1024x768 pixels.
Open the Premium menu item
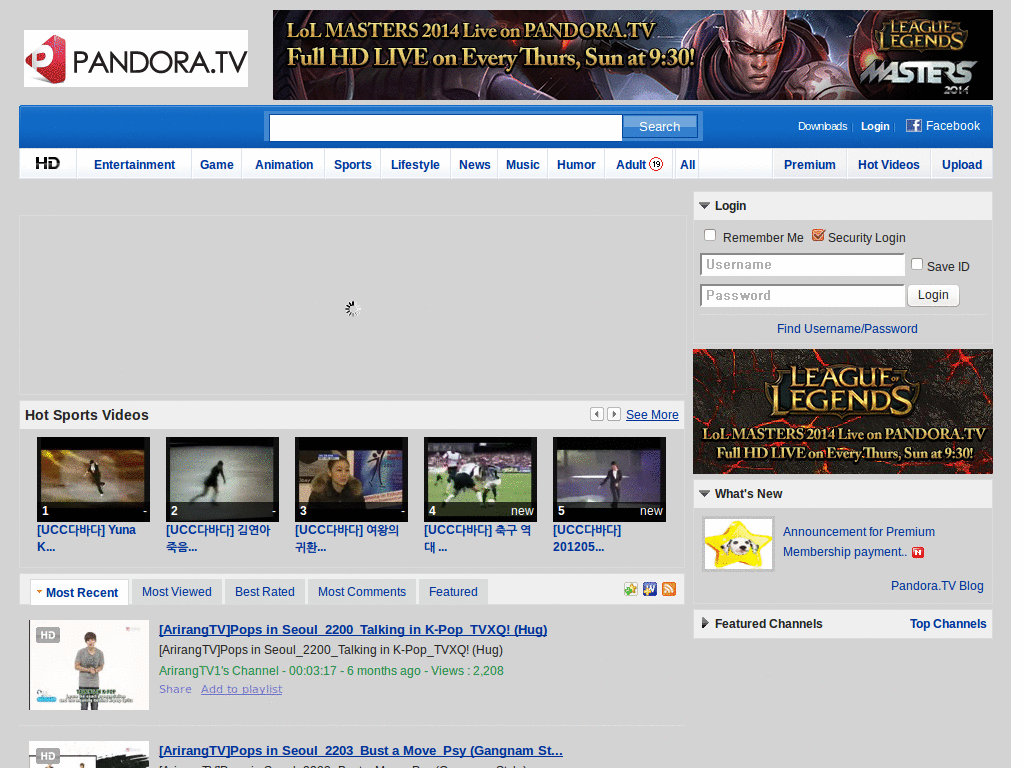click(810, 165)
